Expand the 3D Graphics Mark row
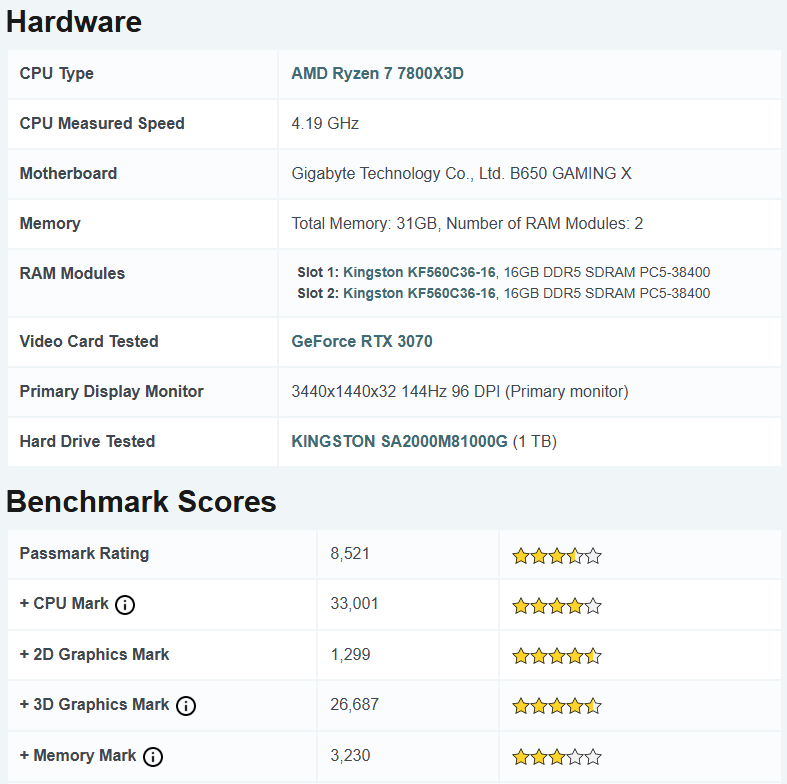 coord(94,704)
